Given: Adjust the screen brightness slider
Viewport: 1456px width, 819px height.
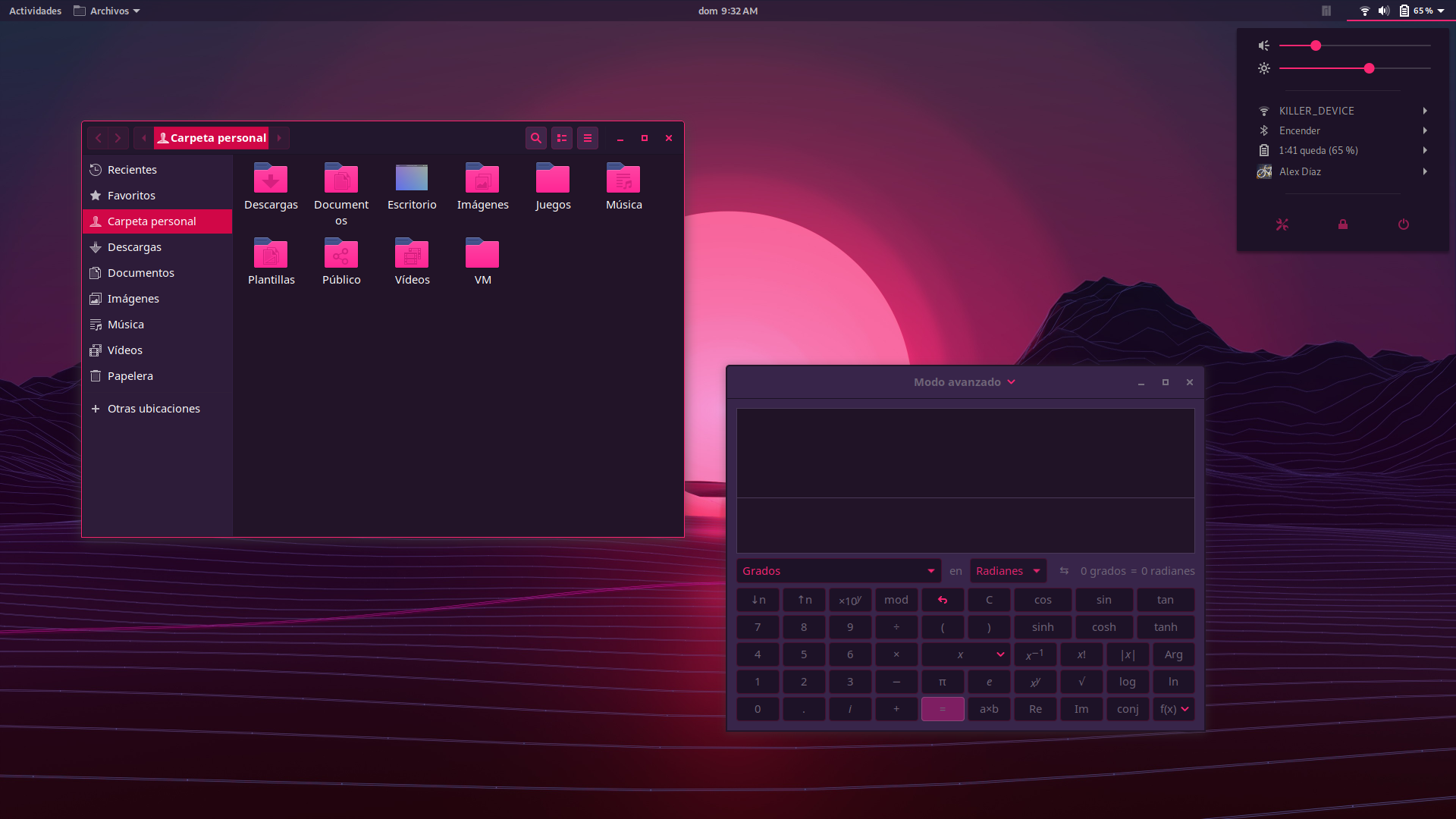Looking at the screenshot, I should [x=1369, y=68].
